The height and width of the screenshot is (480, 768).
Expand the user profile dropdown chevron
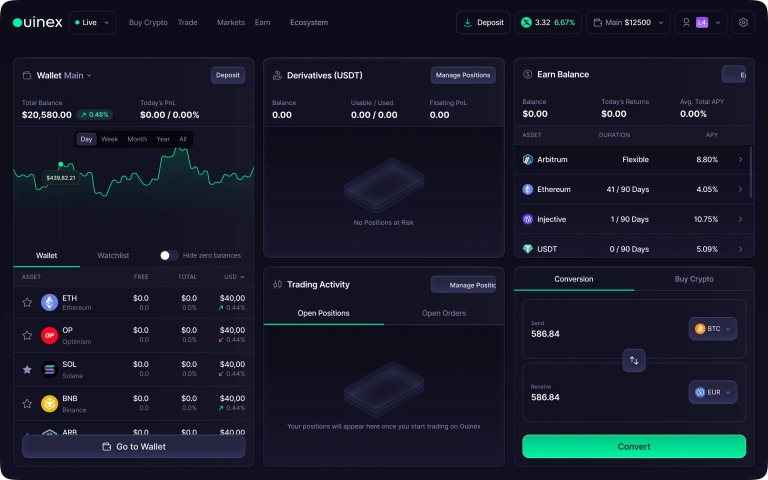point(718,23)
